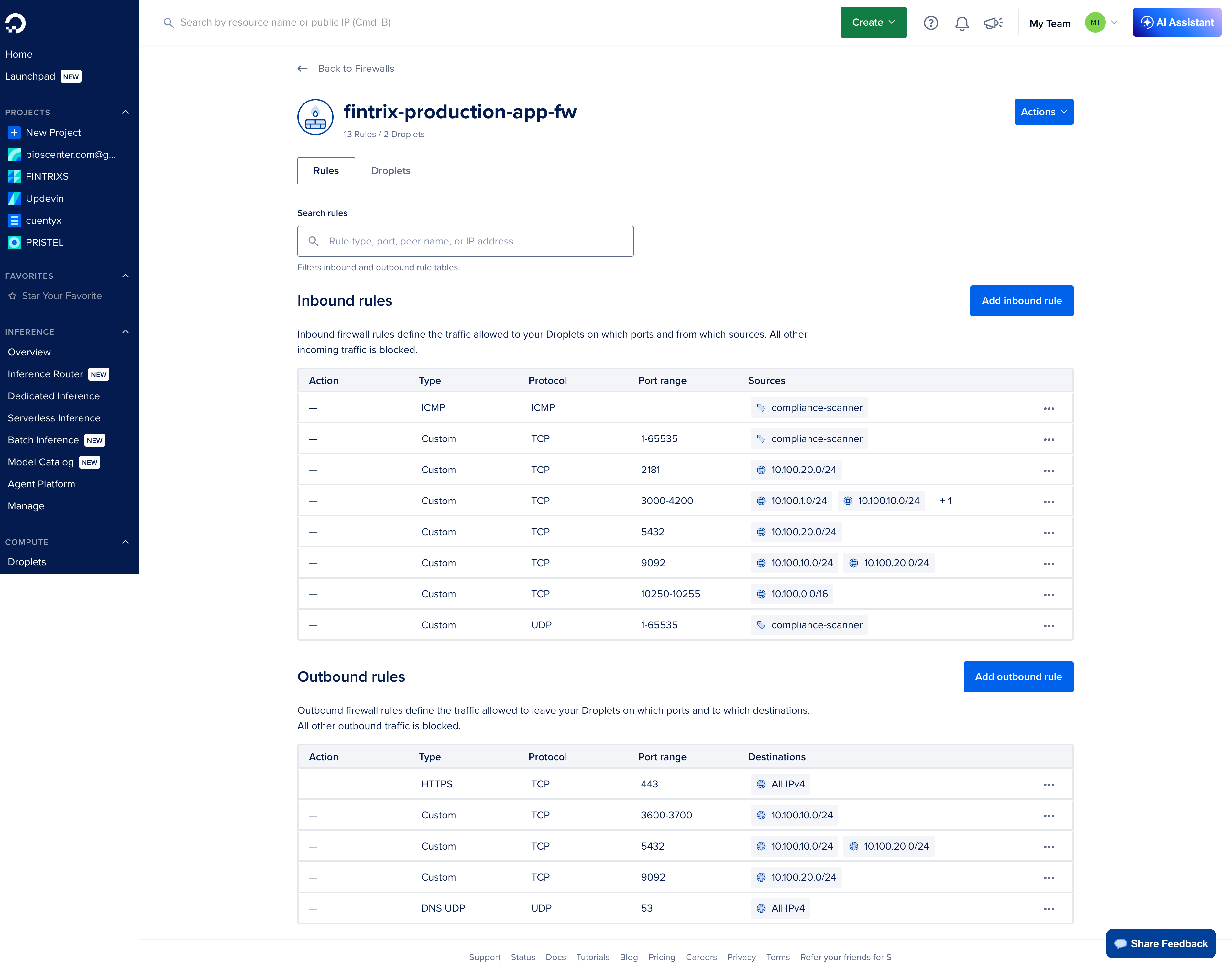Click Add inbound rule button

[1021, 300]
